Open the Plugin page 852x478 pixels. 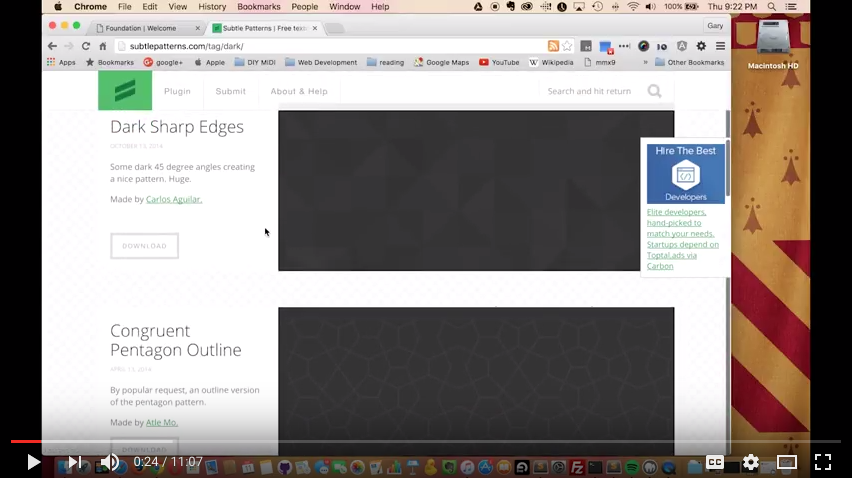tap(177, 91)
